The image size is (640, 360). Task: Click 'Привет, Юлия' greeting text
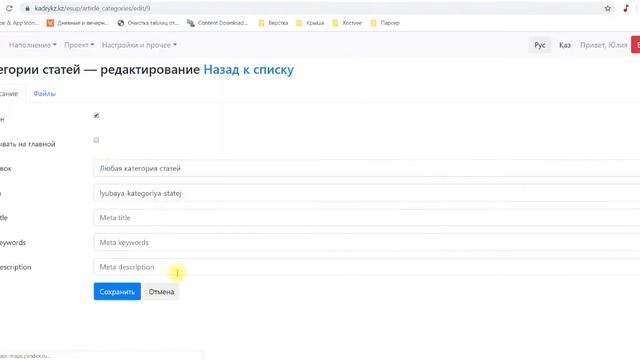tap(604, 45)
